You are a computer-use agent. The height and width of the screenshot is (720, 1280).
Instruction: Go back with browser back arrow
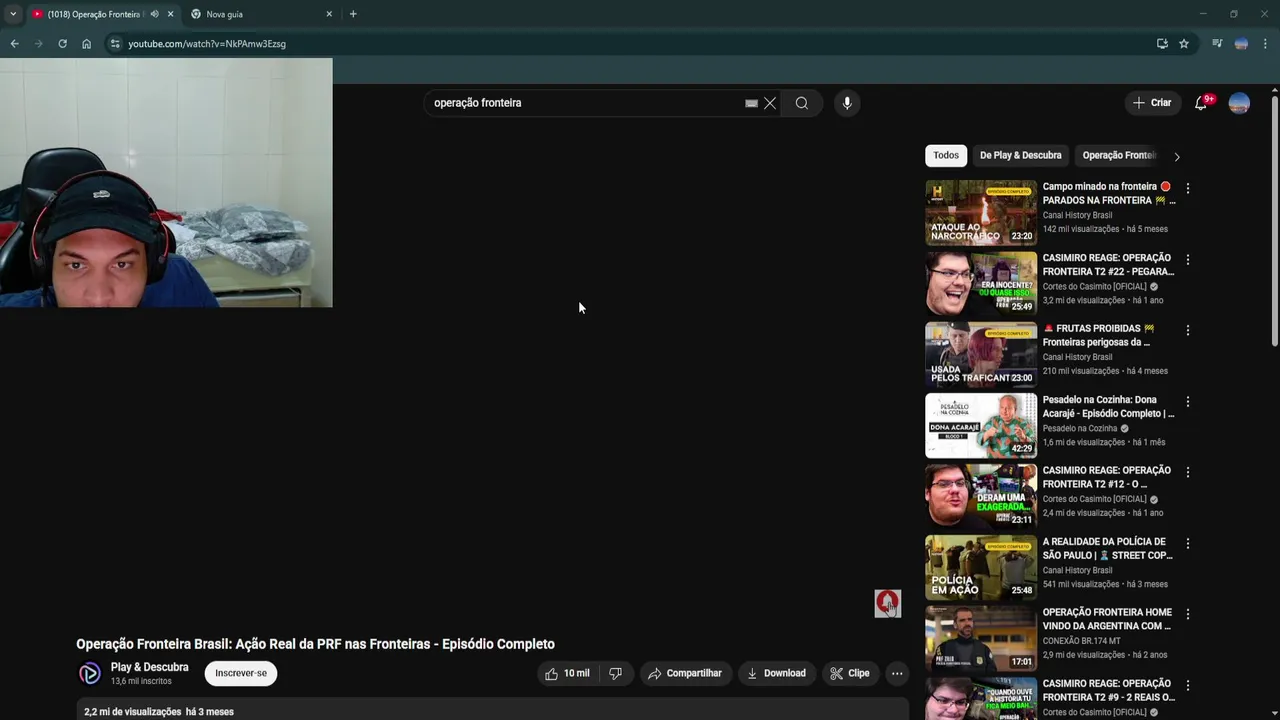pos(14,44)
